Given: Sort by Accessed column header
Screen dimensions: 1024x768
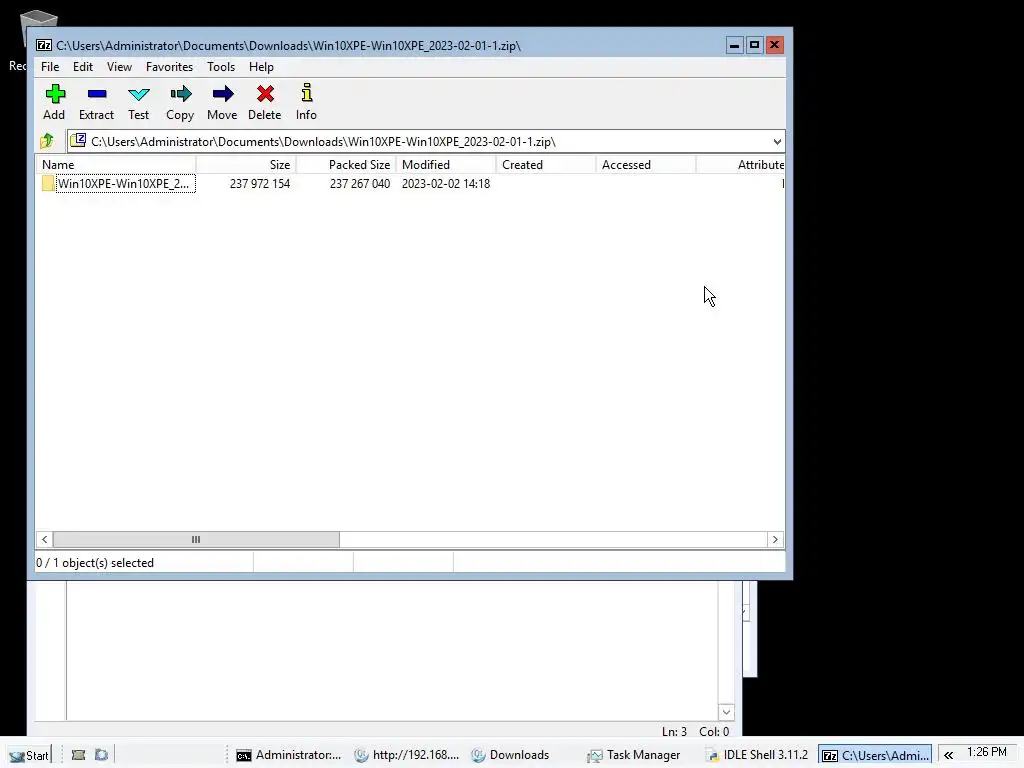Looking at the screenshot, I should click(x=646, y=165).
